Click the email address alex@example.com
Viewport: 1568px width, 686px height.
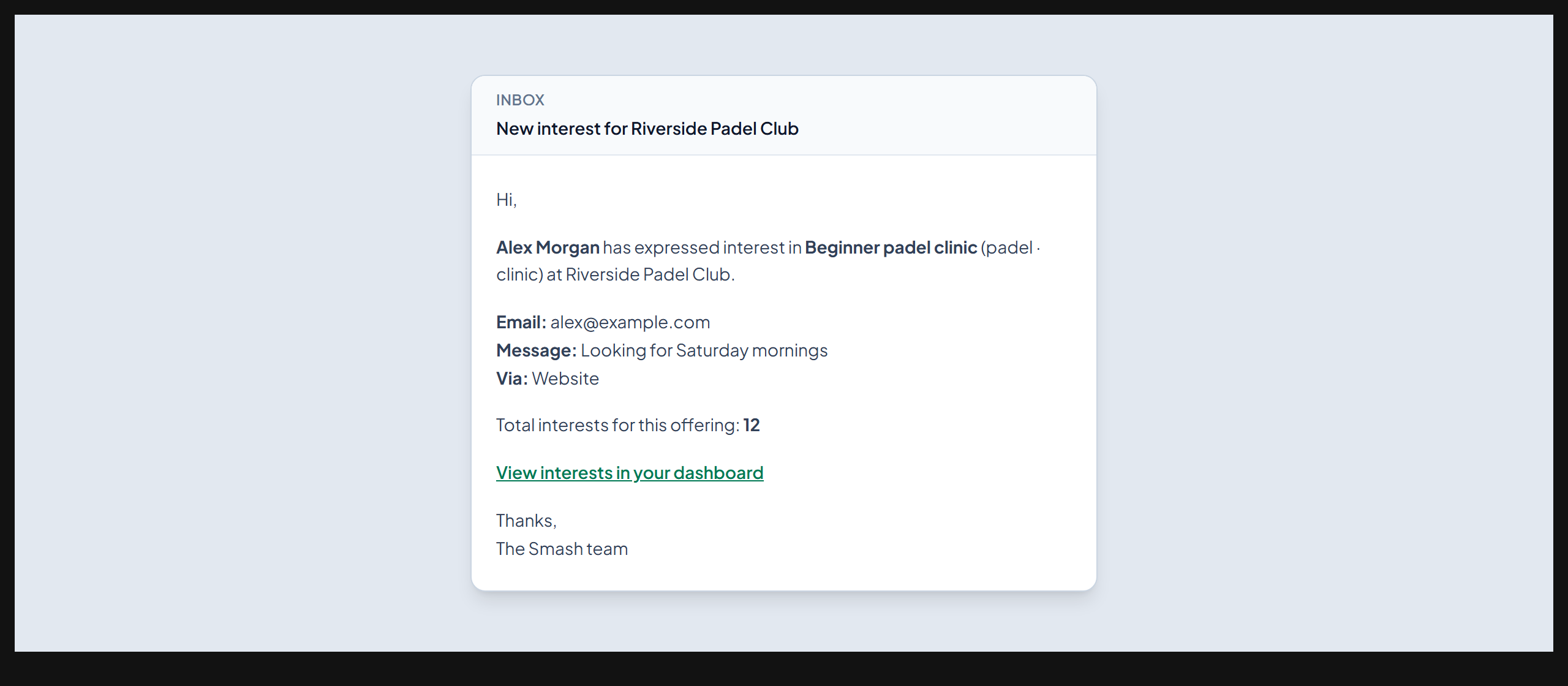coord(630,322)
